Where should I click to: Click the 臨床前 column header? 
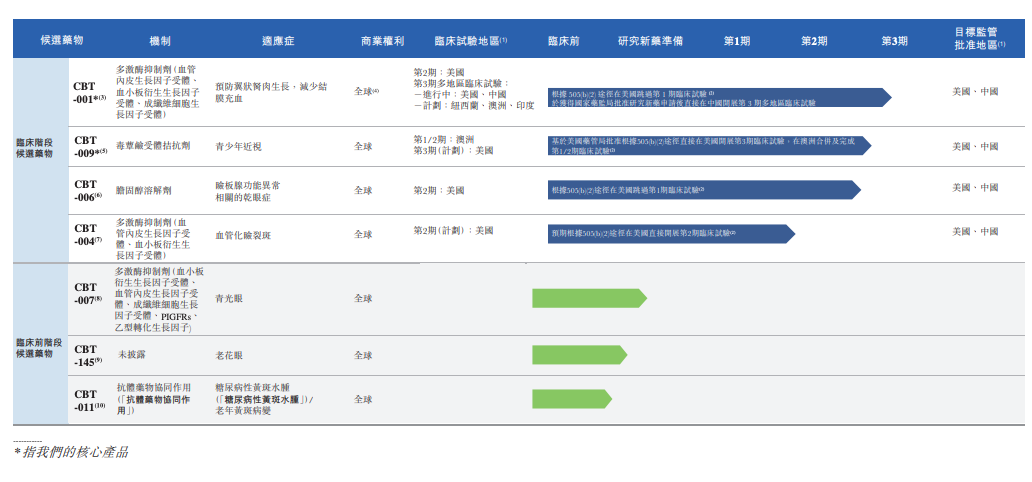(x=563, y=40)
